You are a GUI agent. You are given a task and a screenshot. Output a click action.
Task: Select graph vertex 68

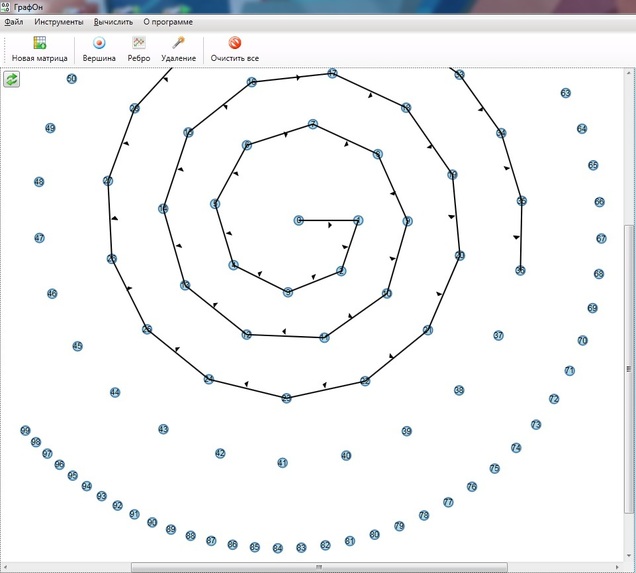(x=599, y=274)
